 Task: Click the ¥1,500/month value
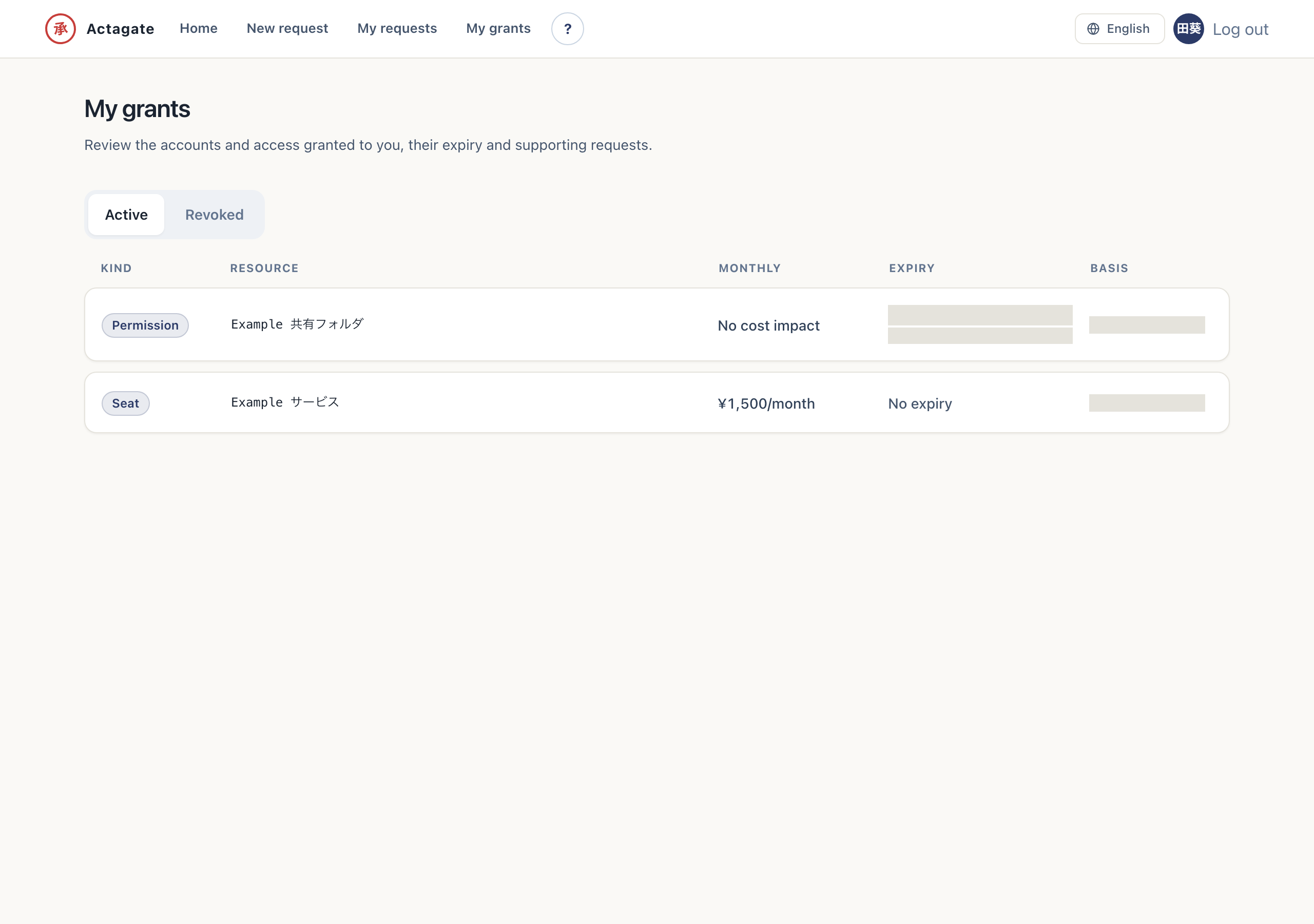coord(766,403)
